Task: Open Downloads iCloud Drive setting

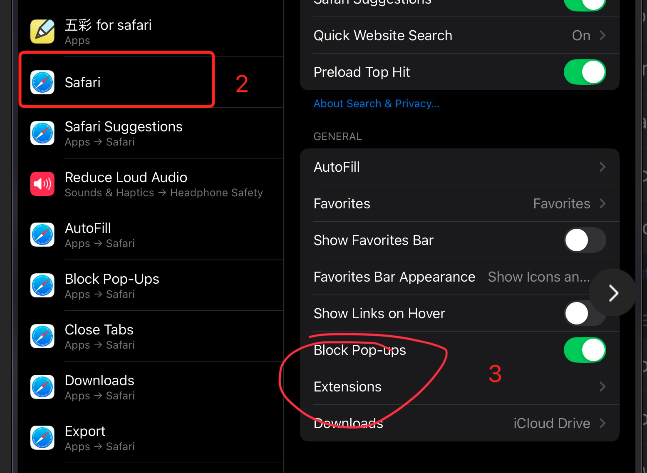Action: [460, 423]
